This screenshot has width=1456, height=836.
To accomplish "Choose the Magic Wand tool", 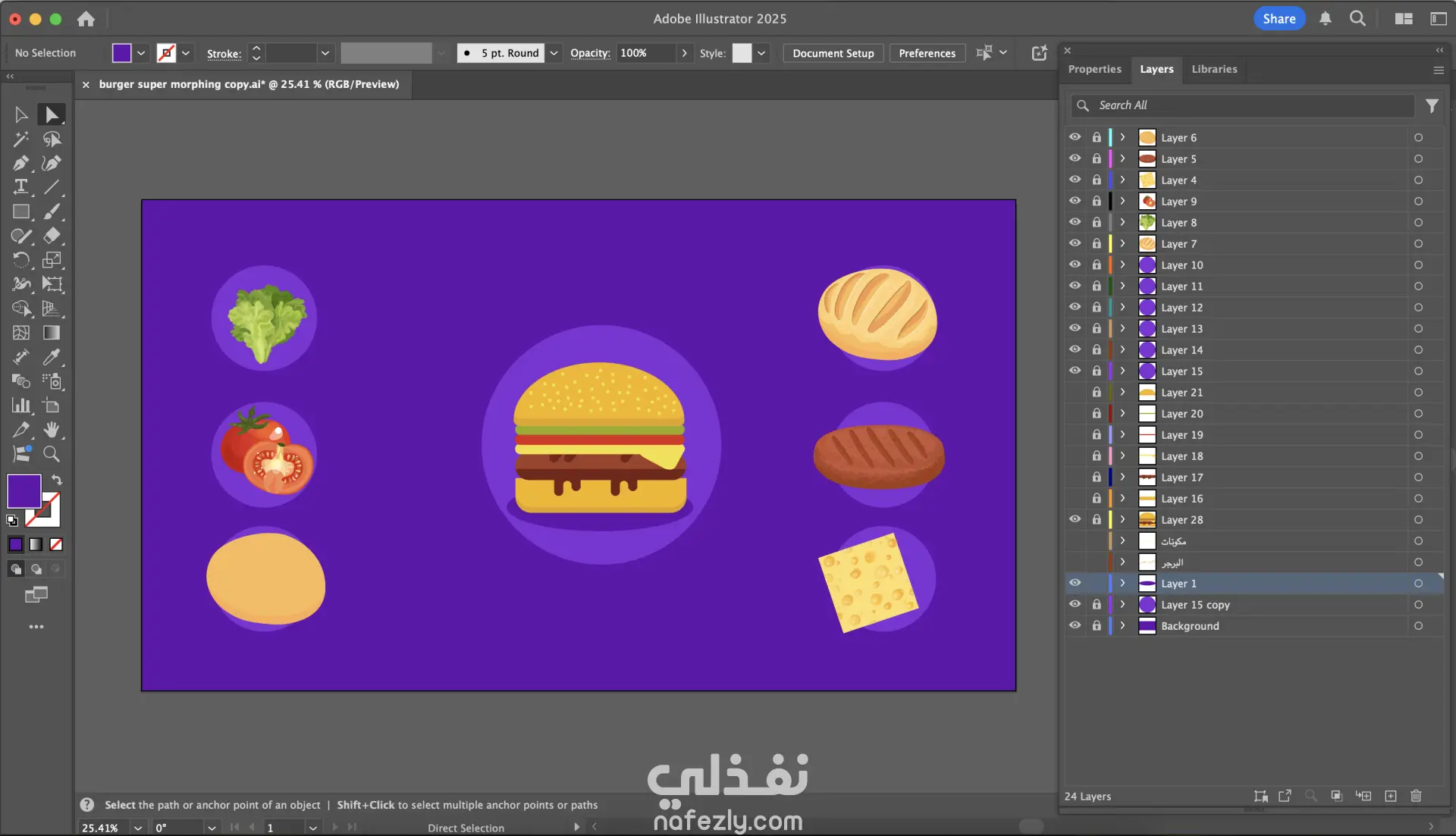I will 20,139.
